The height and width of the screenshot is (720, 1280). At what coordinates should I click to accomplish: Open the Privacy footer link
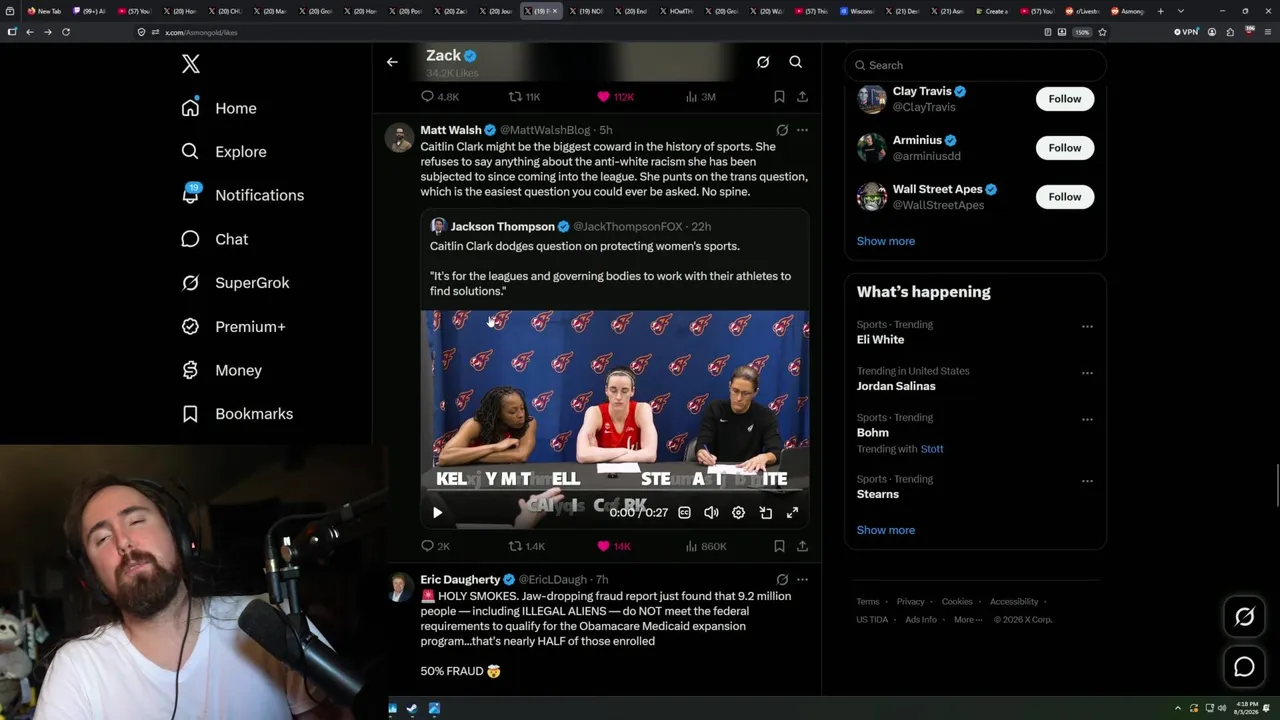point(911,602)
